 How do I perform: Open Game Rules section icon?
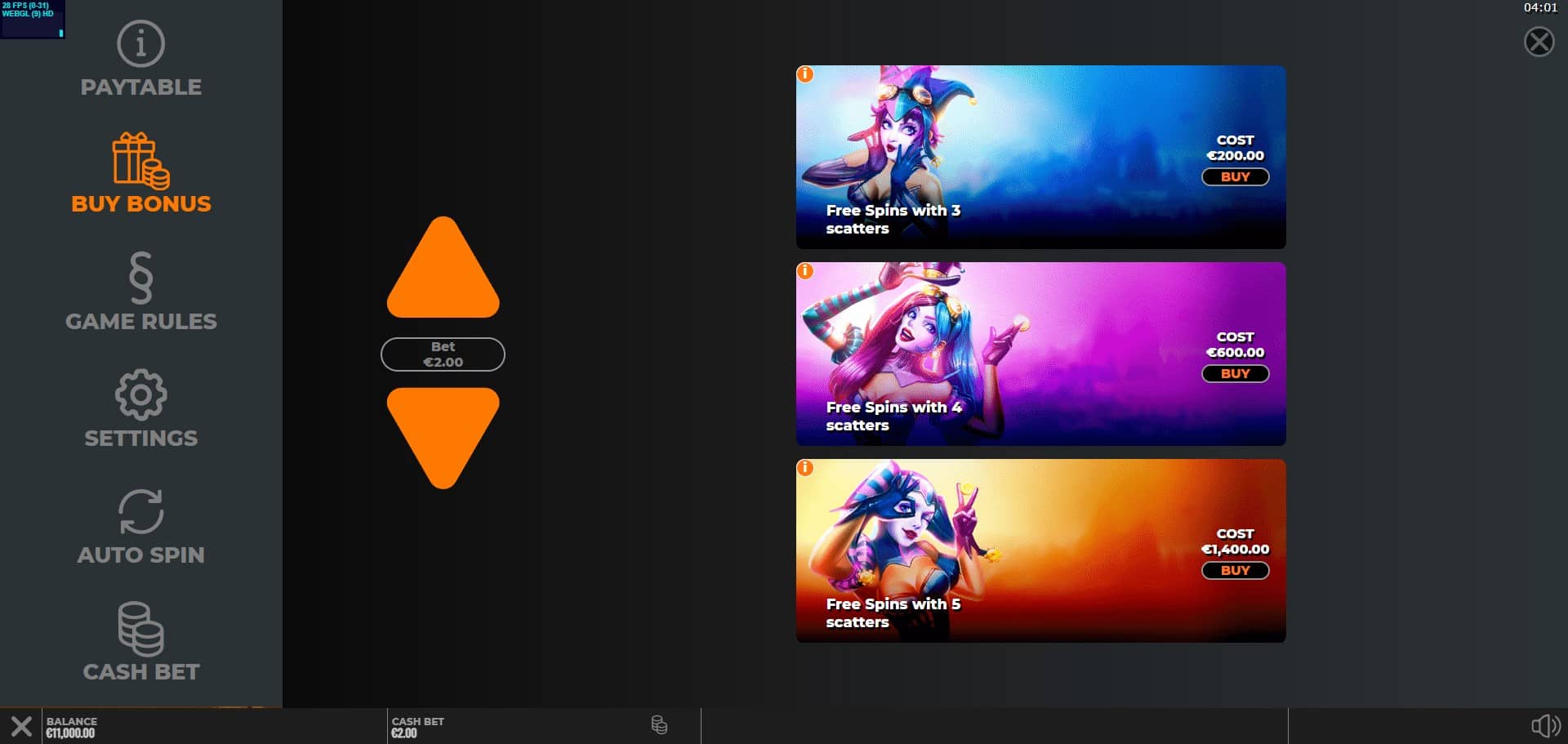point(140,278)
